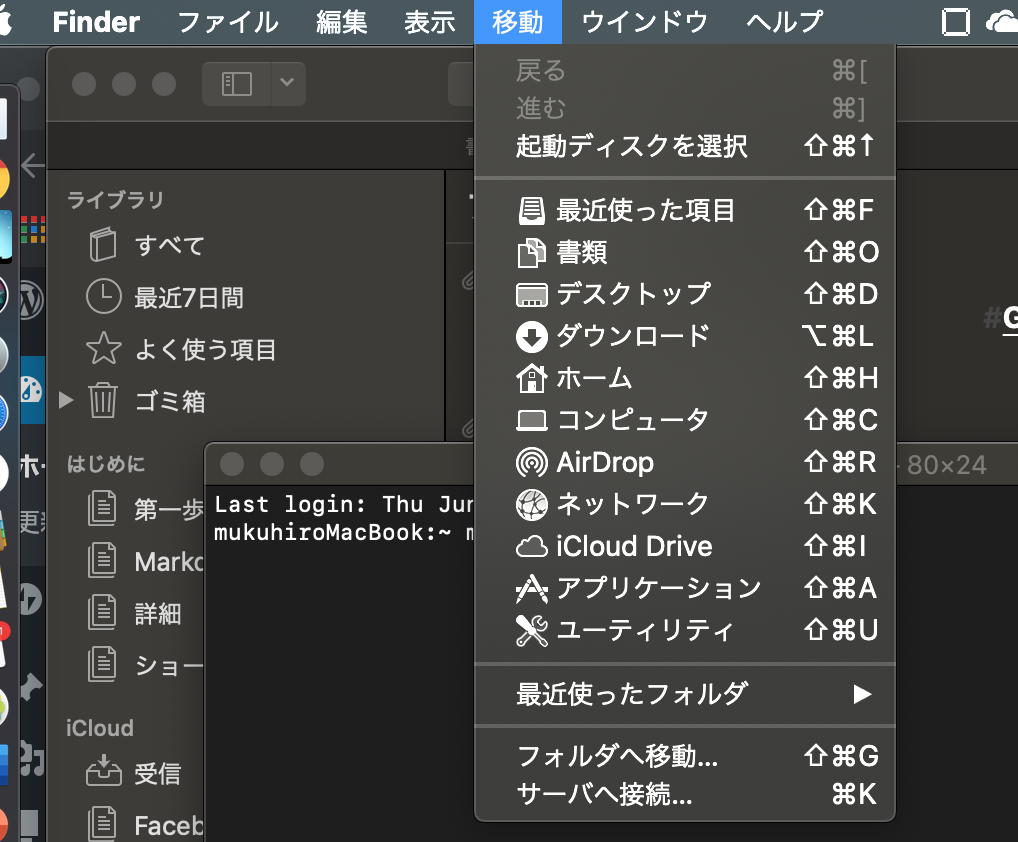Viewport: 1018px width, 842px height.
Task: Click the ホーム house icon
Action: click(x=531, y=378)
